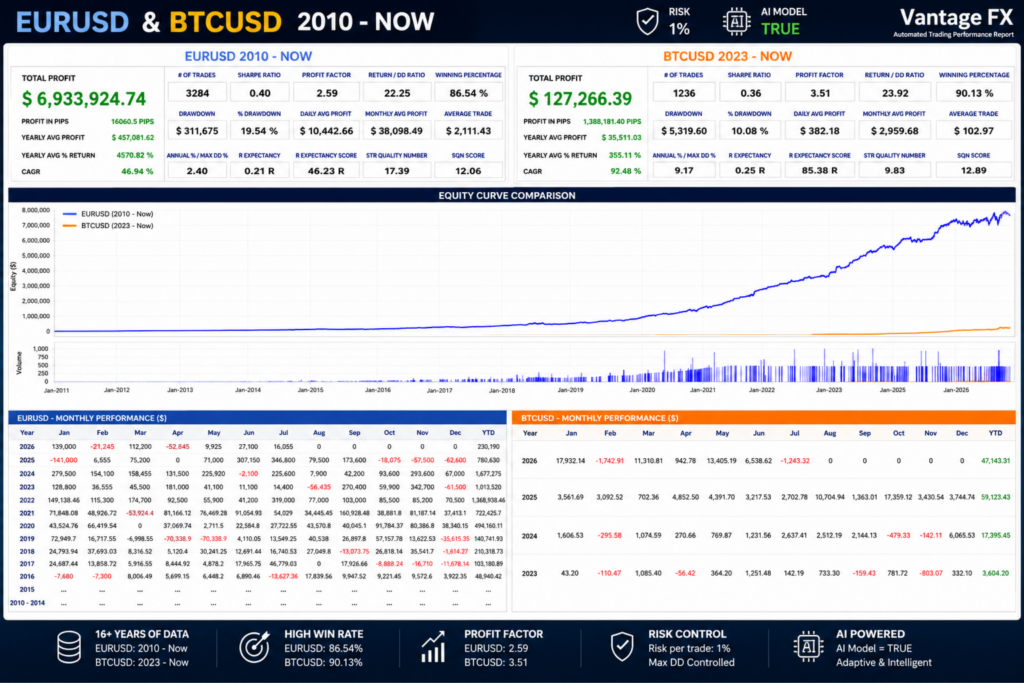Click the 16060.5 PIPS profit value
Image resolution: width=1024 pixels, height=683 pixels.
coord(133,121)
